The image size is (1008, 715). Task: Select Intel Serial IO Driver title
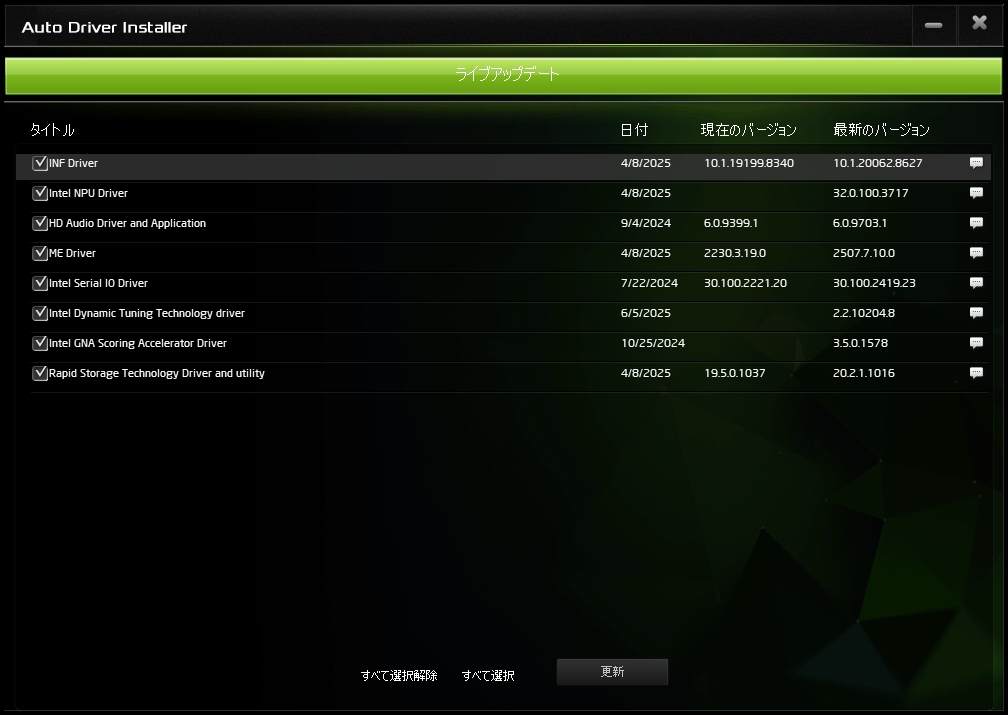pos(98,283)
